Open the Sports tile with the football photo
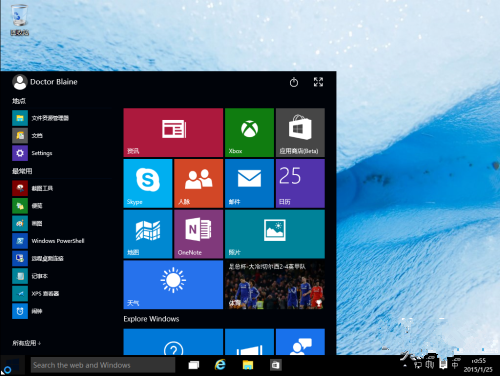 pos(275,285)
